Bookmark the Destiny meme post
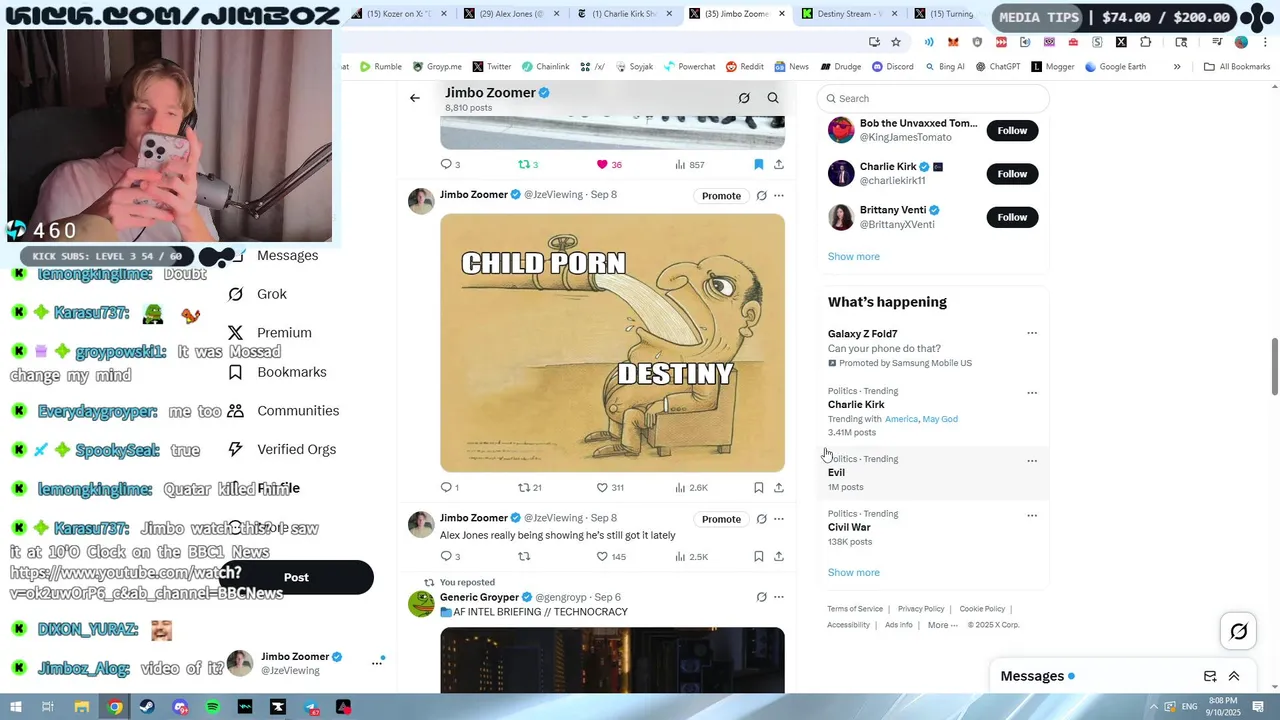The width and height of the screenshot is (1280, 720). click(759, 488)
